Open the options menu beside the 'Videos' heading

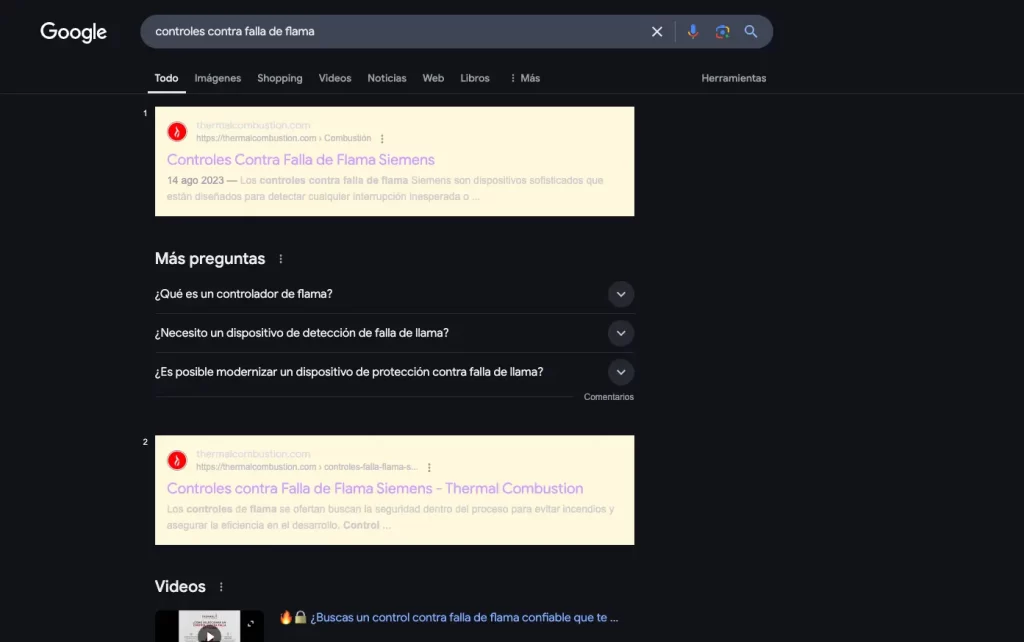pyautogui.click(x=221, y=587)
